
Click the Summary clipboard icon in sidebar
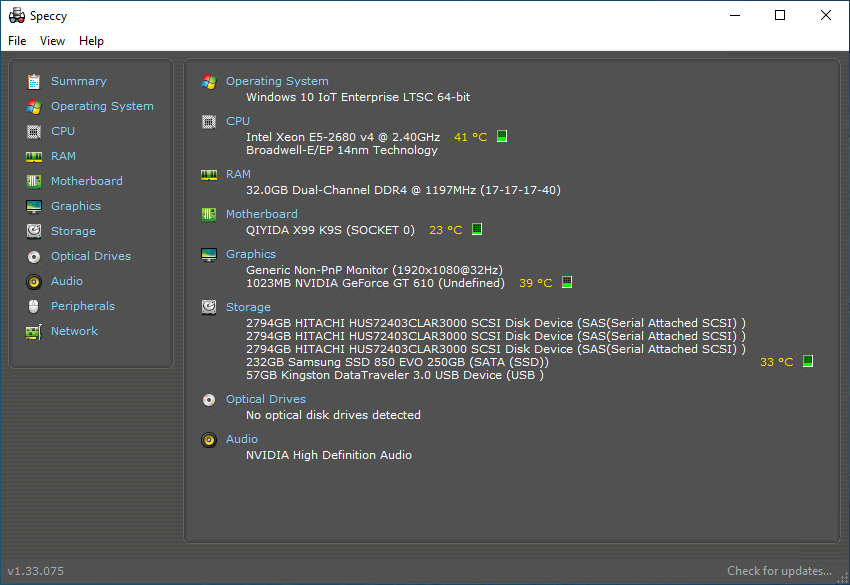coord(34,81)
